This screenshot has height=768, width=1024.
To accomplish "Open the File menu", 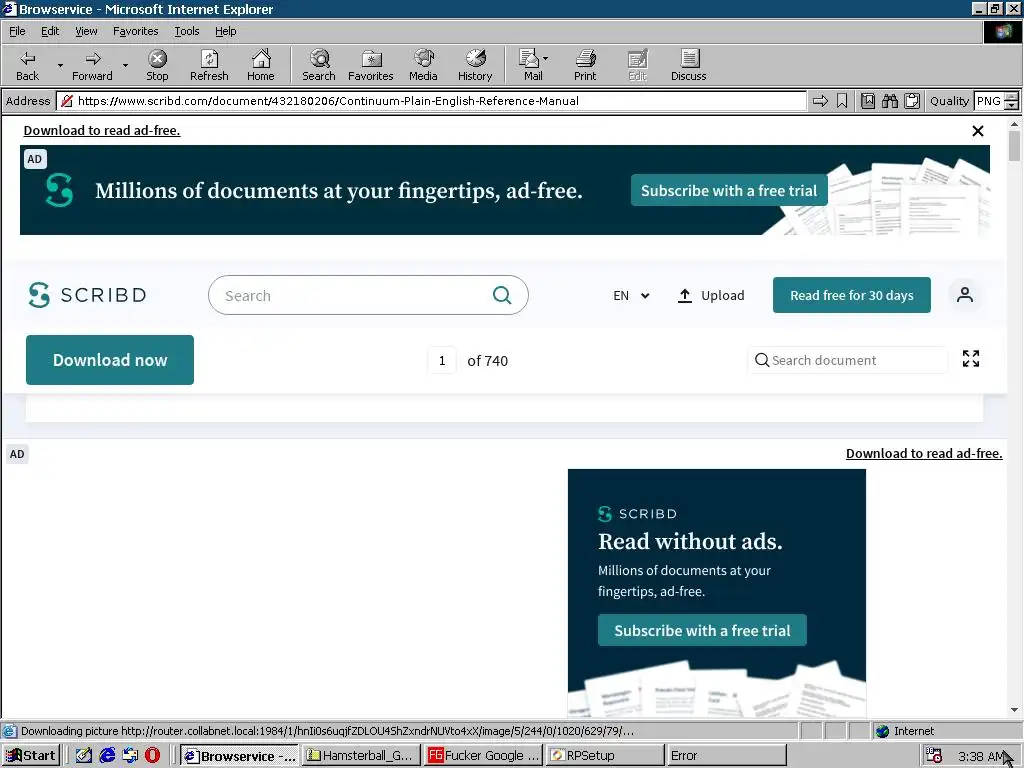I will point(17,31).
